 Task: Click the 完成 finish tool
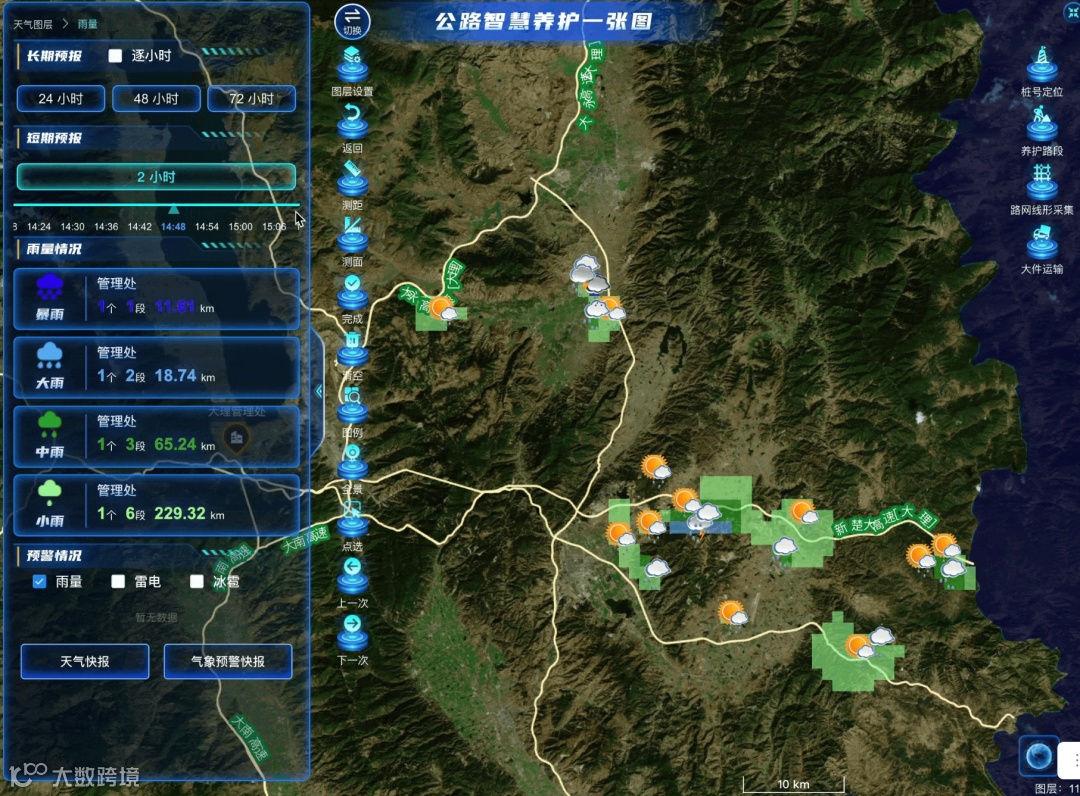click(352, 292)
